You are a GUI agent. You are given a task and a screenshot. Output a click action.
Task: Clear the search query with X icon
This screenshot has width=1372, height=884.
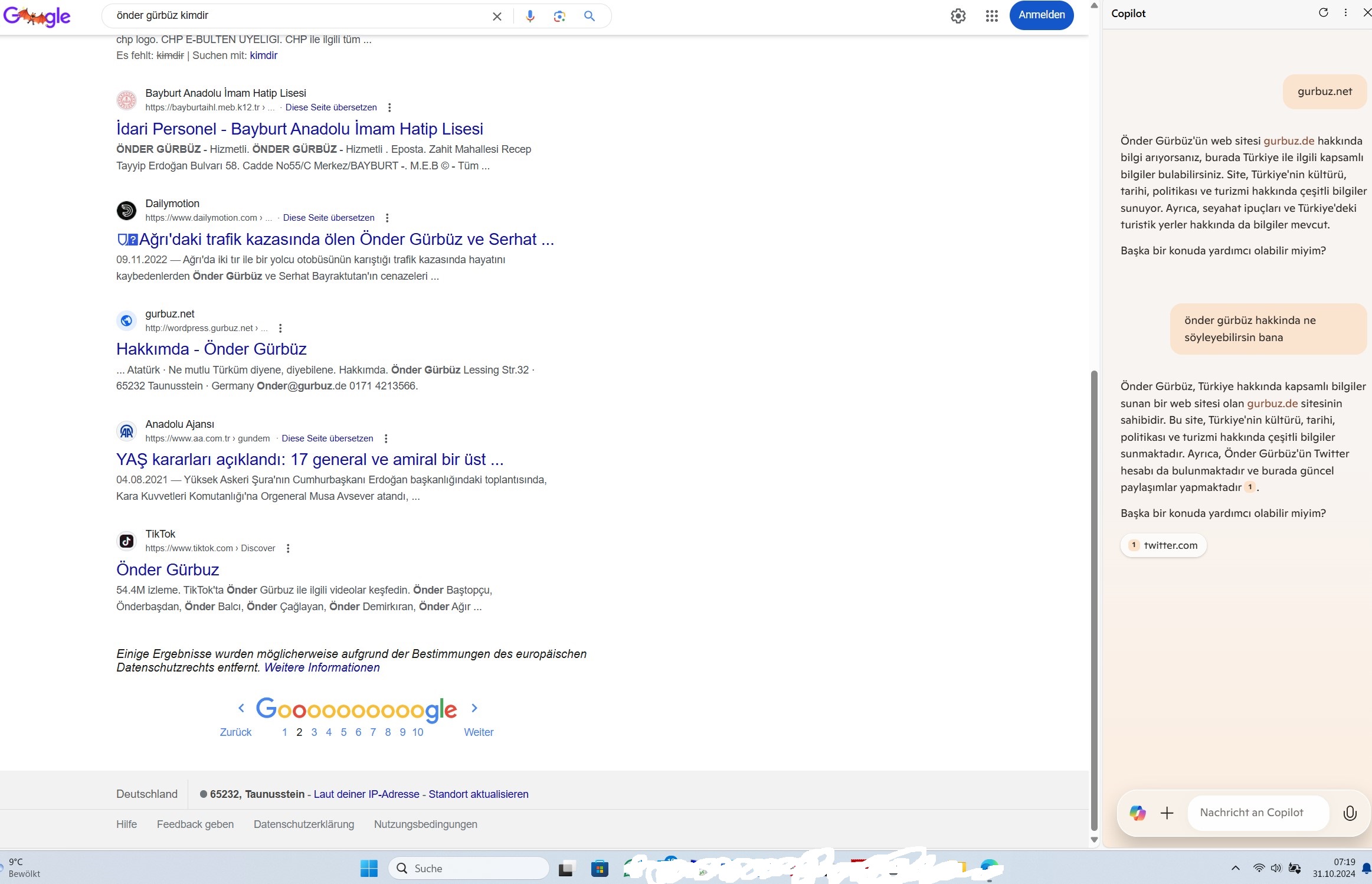tap(497, 16)
